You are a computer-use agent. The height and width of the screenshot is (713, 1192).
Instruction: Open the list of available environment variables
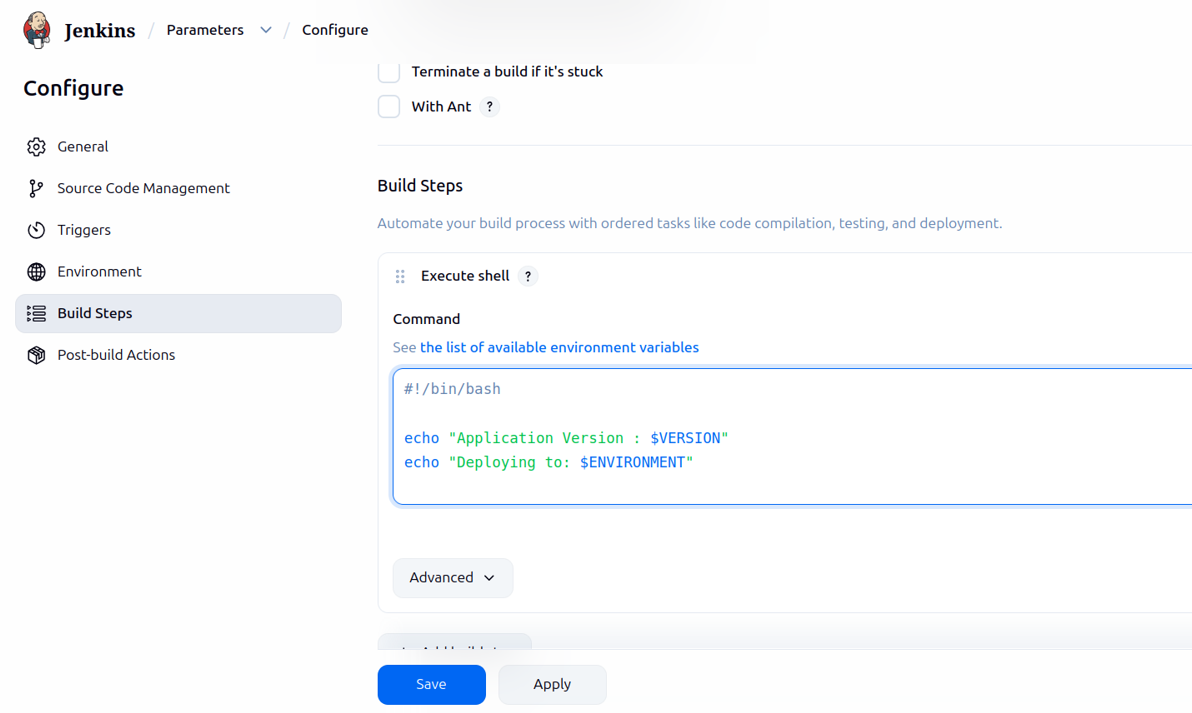pos(559,347)
